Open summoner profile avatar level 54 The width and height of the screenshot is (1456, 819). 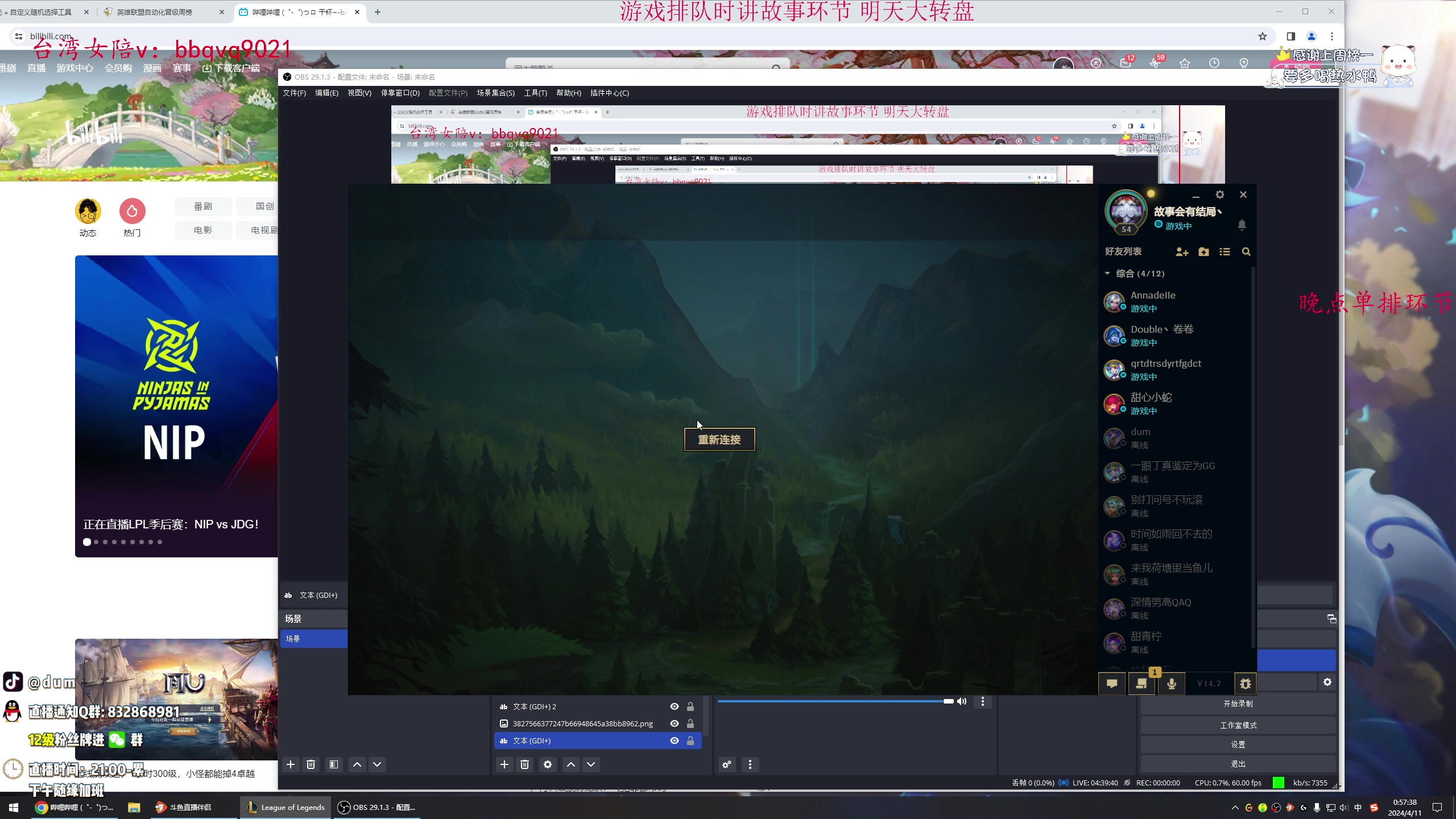1126,212
